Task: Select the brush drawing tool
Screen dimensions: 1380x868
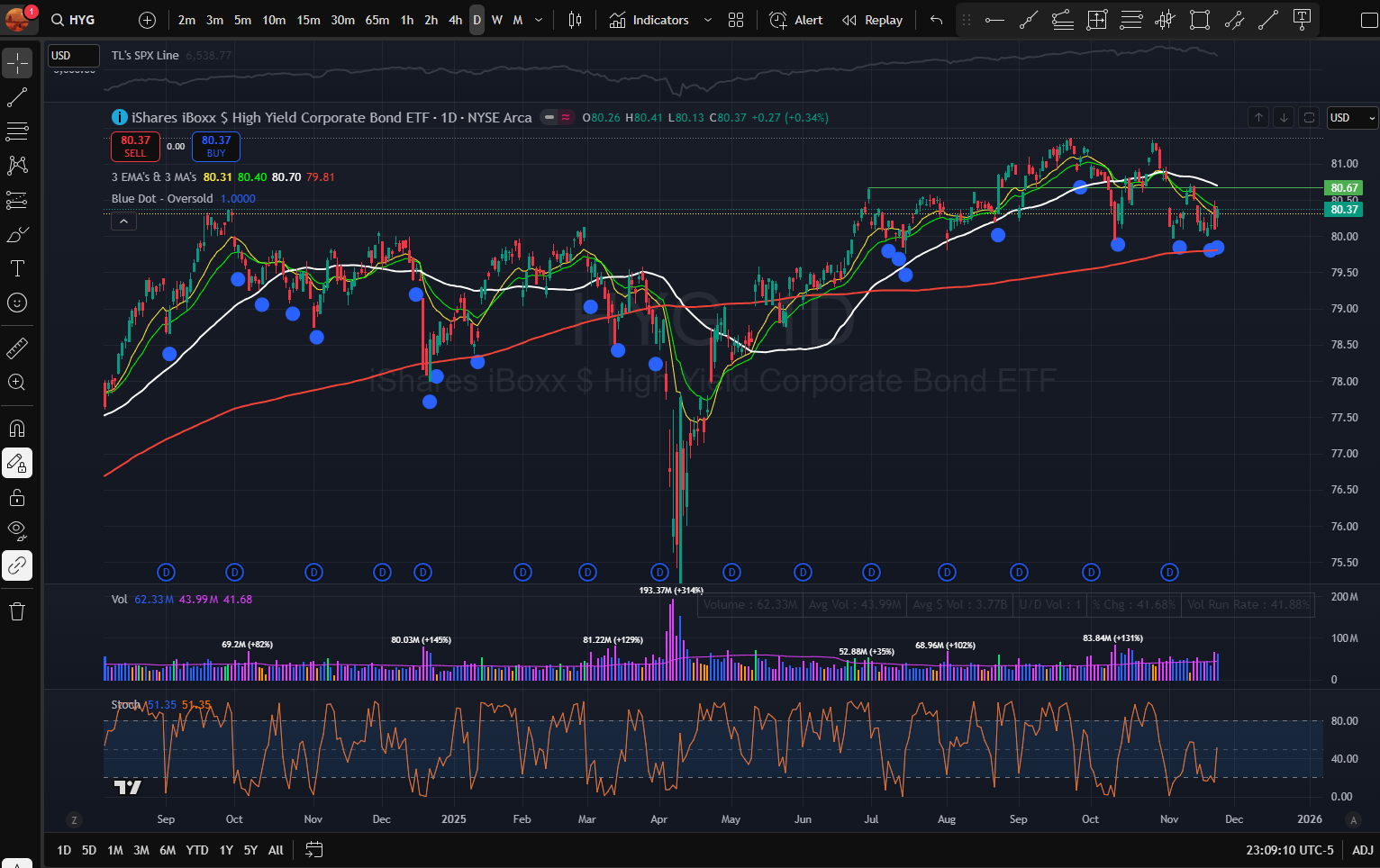Action: 17,234
